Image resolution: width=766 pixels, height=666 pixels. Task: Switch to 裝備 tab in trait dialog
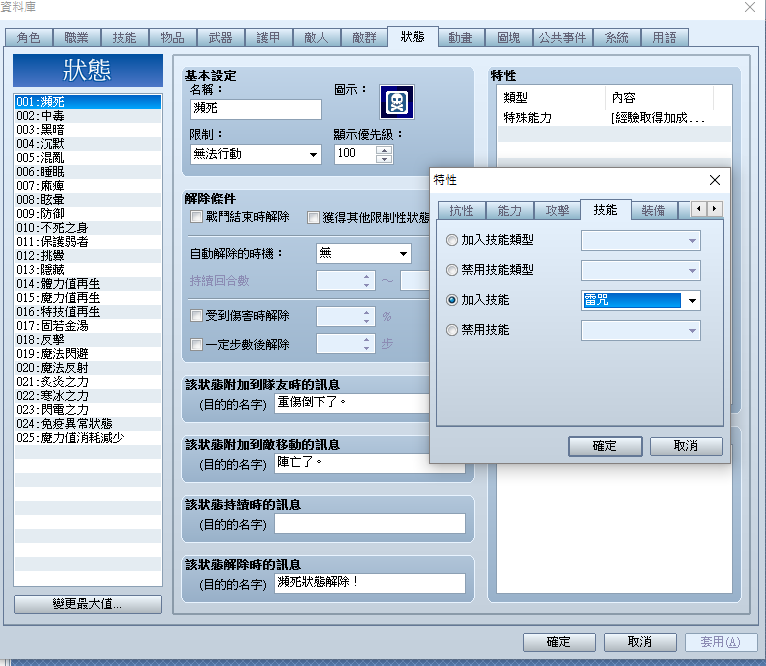click(653, 211)
